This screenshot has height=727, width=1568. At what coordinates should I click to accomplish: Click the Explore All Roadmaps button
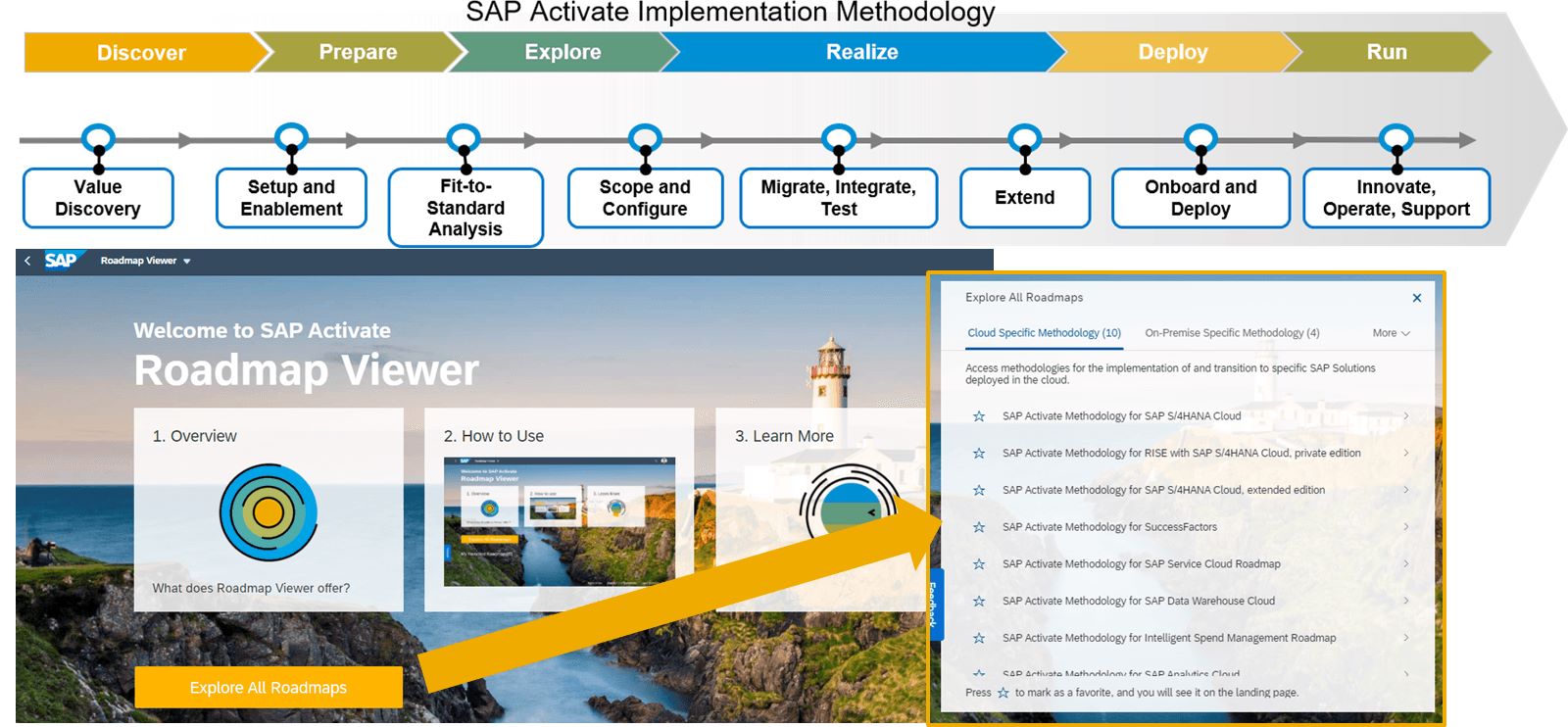click(x=269, y=687)
